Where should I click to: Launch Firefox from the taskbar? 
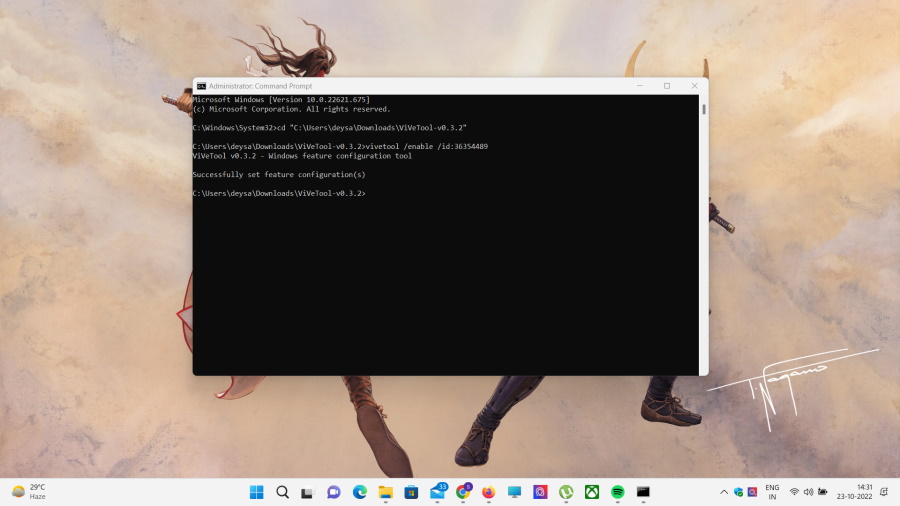[x=488, y=492]
